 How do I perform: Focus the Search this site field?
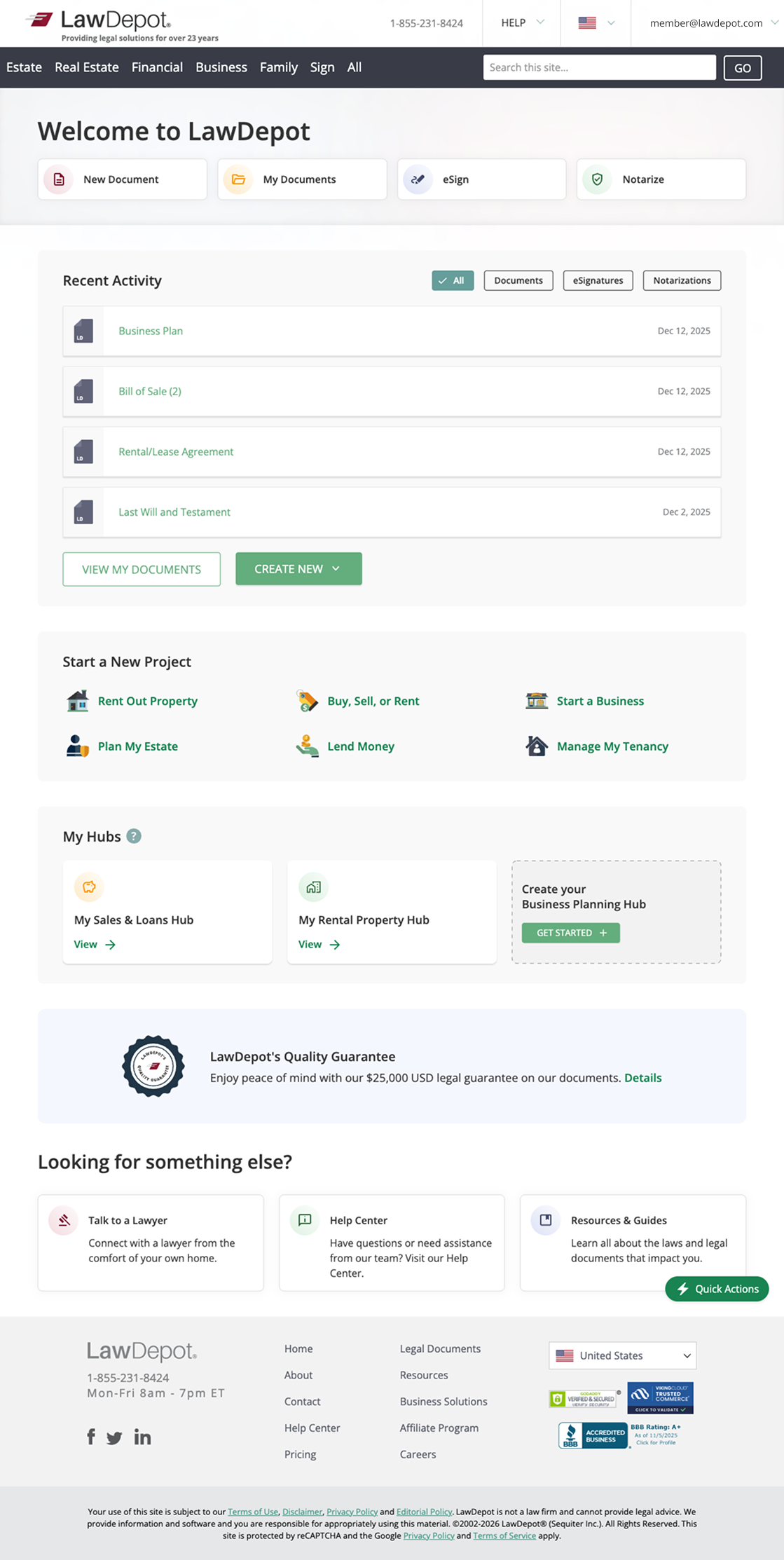[x=600, y=67]
